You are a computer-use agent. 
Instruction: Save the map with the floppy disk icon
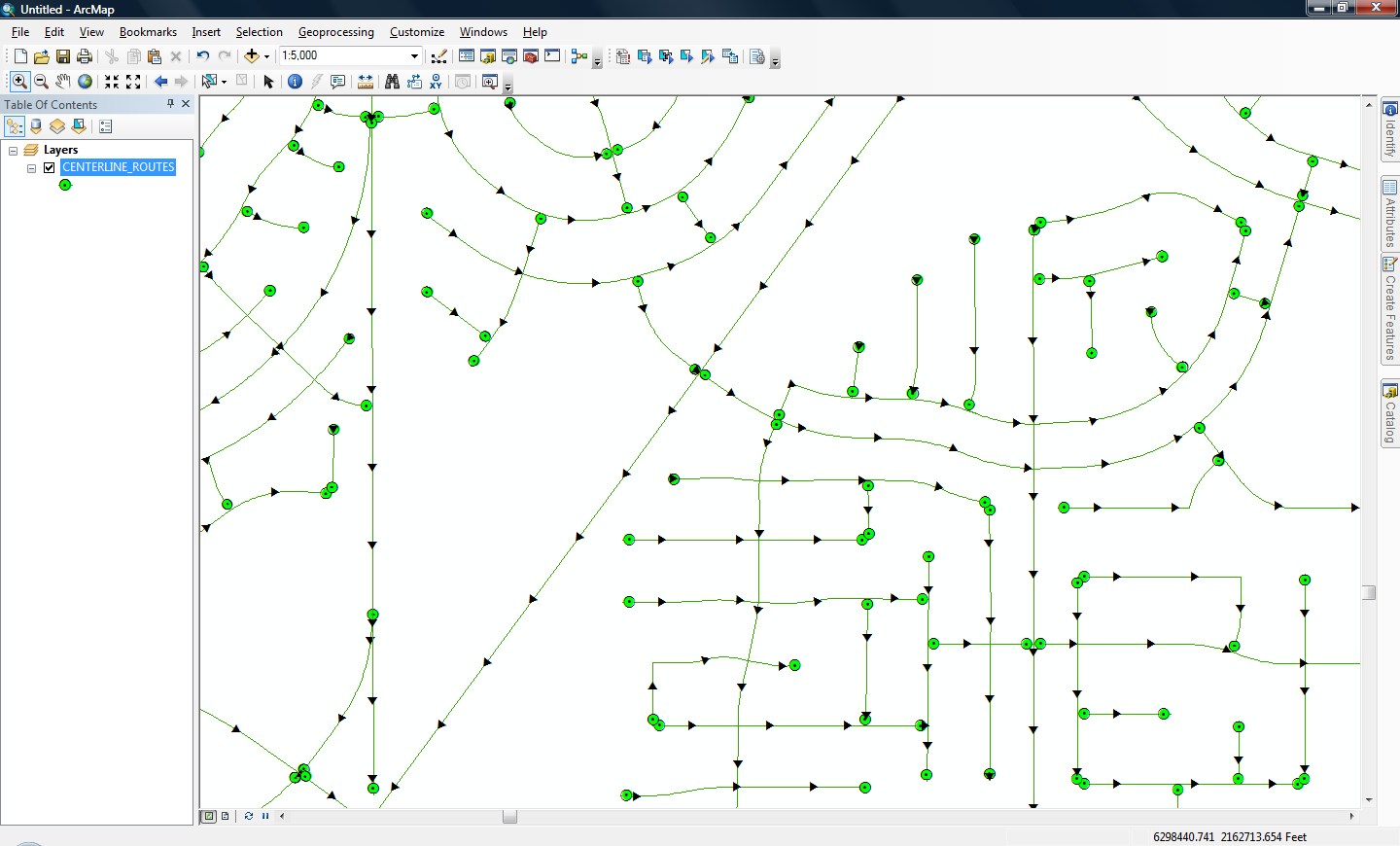(x=63, y=56)
